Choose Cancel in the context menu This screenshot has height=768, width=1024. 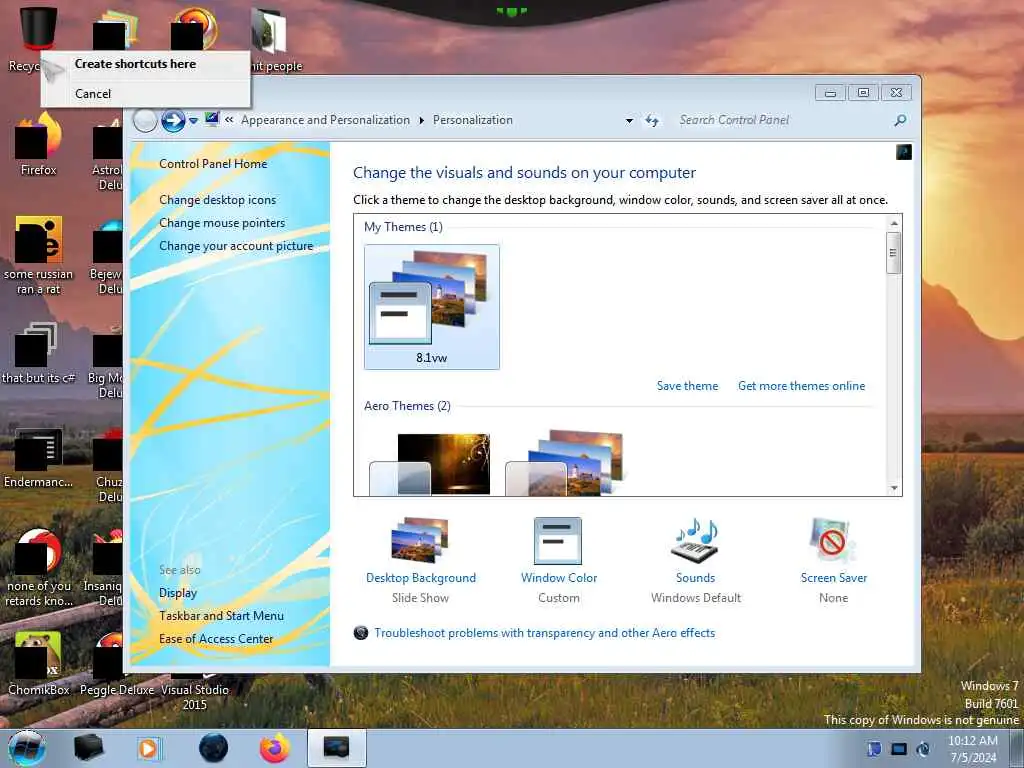146,93
